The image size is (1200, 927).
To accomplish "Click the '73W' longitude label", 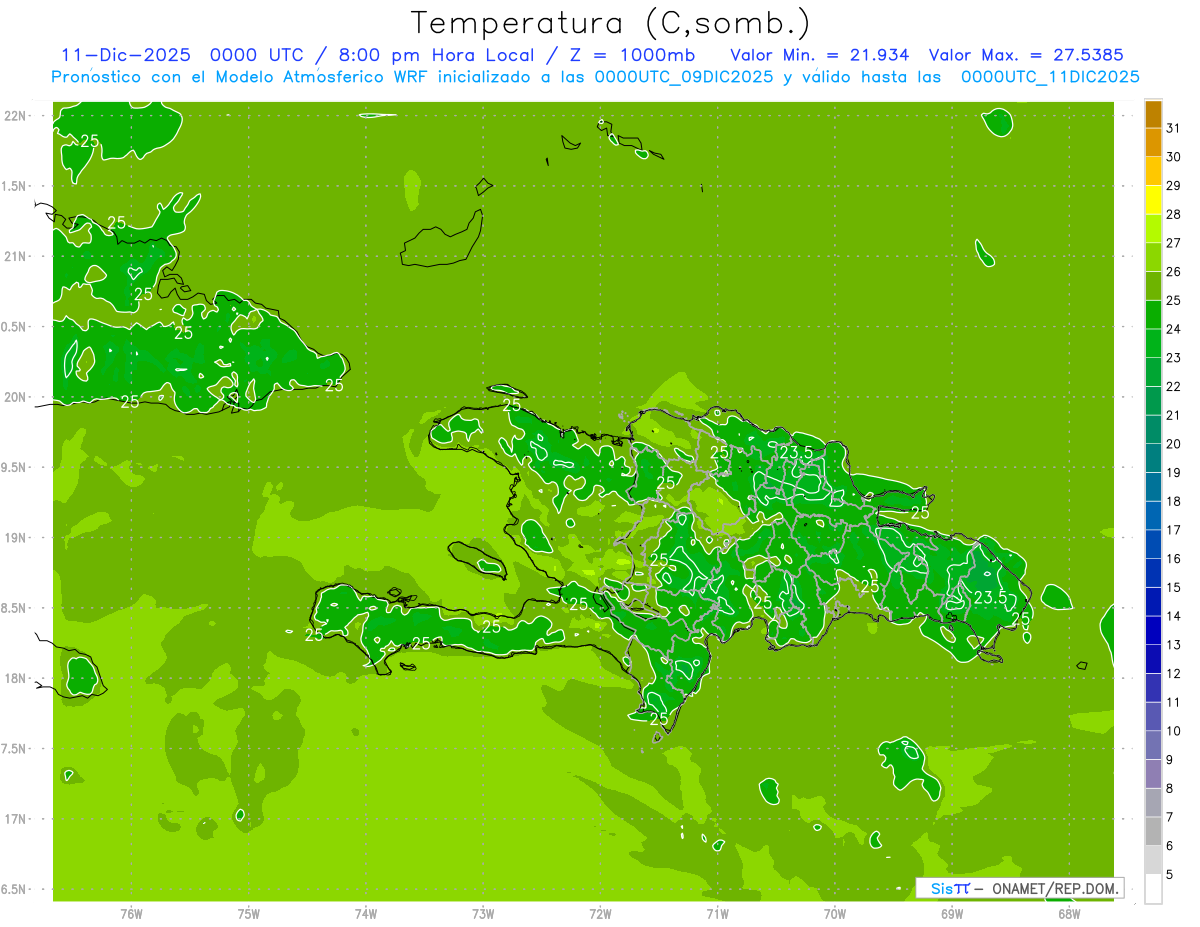I will [x=483, y=913].
